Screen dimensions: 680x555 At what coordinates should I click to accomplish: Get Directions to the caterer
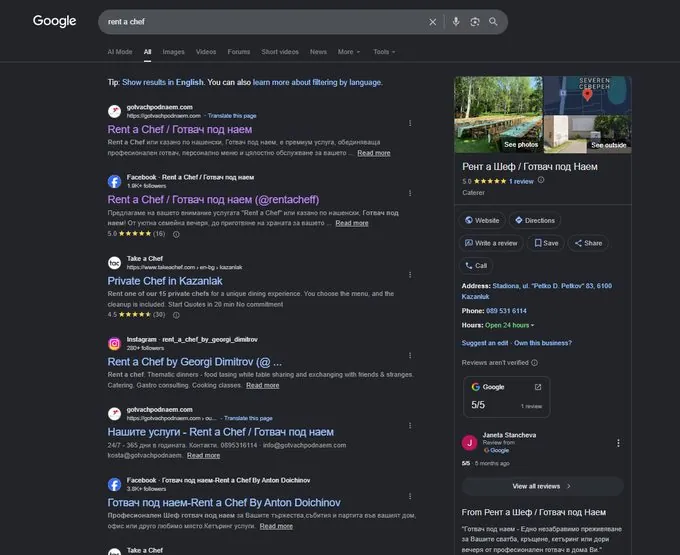click(x=535, y=220)
